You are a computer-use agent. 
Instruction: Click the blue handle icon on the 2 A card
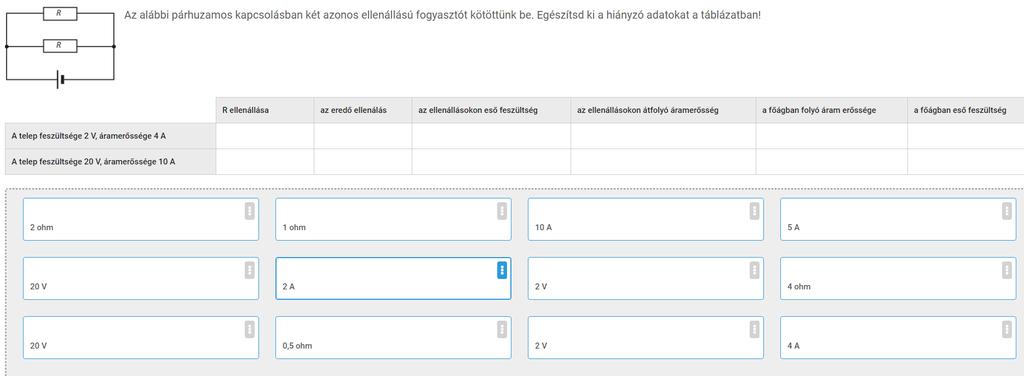[x=502, y=270]
